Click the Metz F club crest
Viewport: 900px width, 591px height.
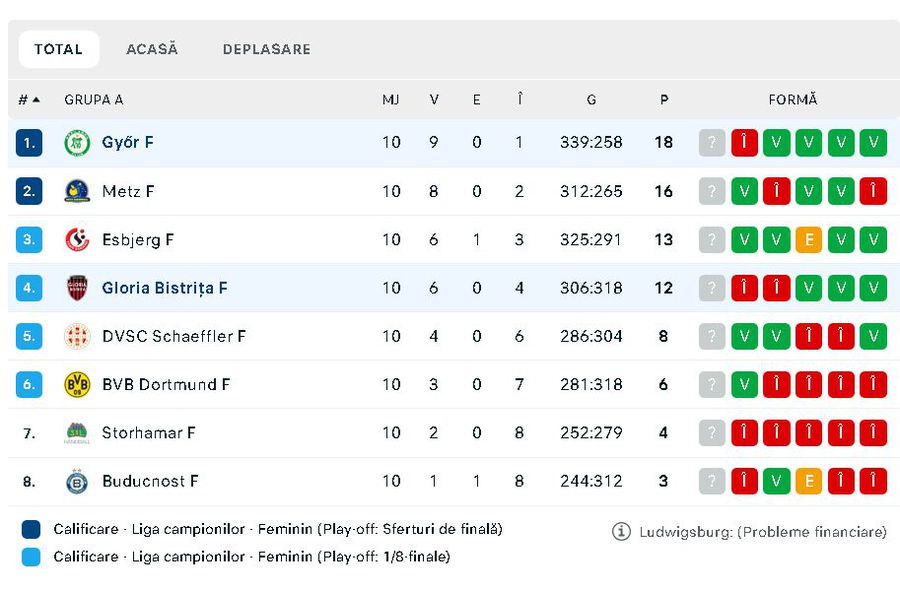pos(77,191)
